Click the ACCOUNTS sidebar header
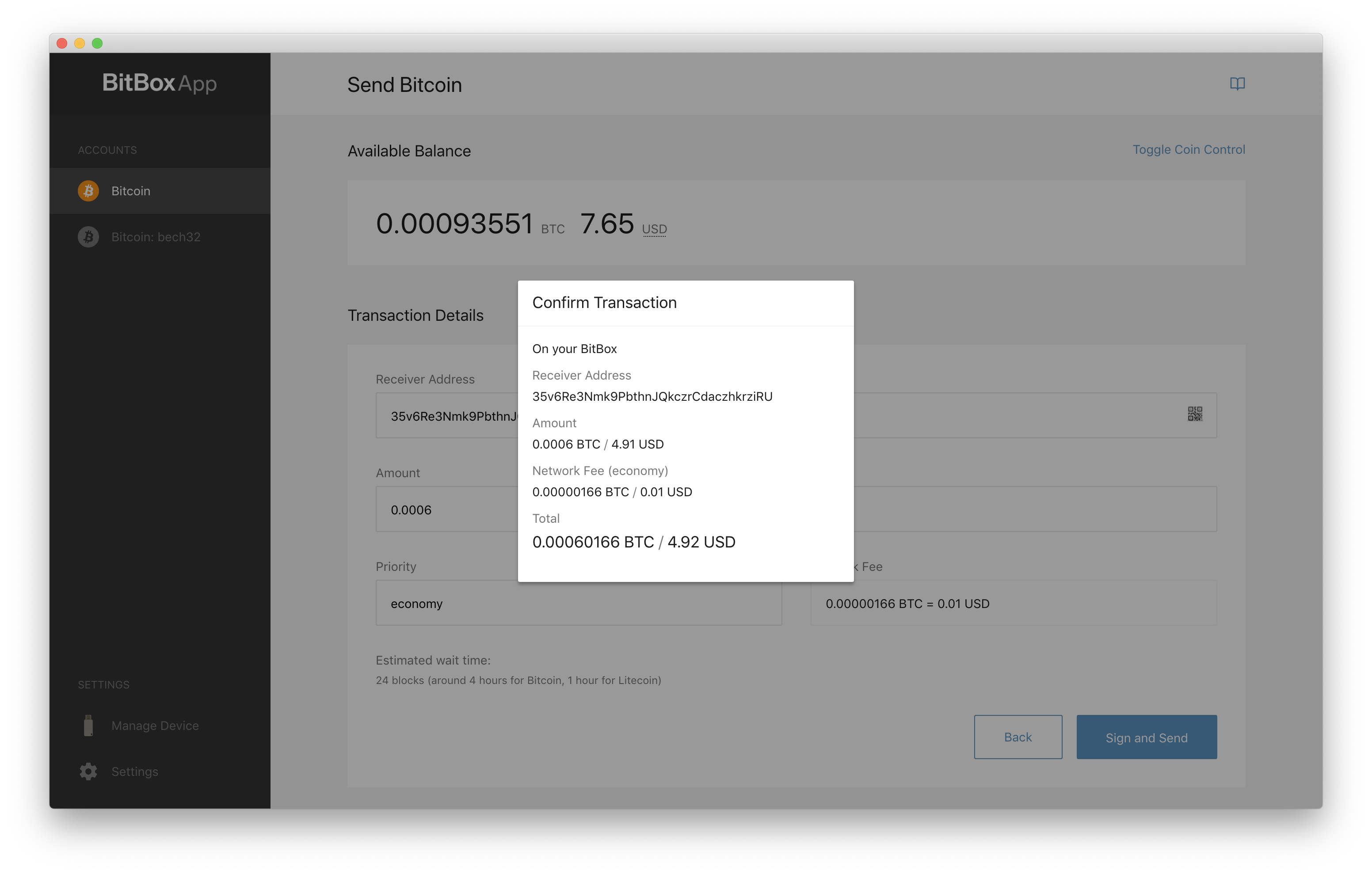This screenshot has height=874, width=1372. (x=107, y=150)
